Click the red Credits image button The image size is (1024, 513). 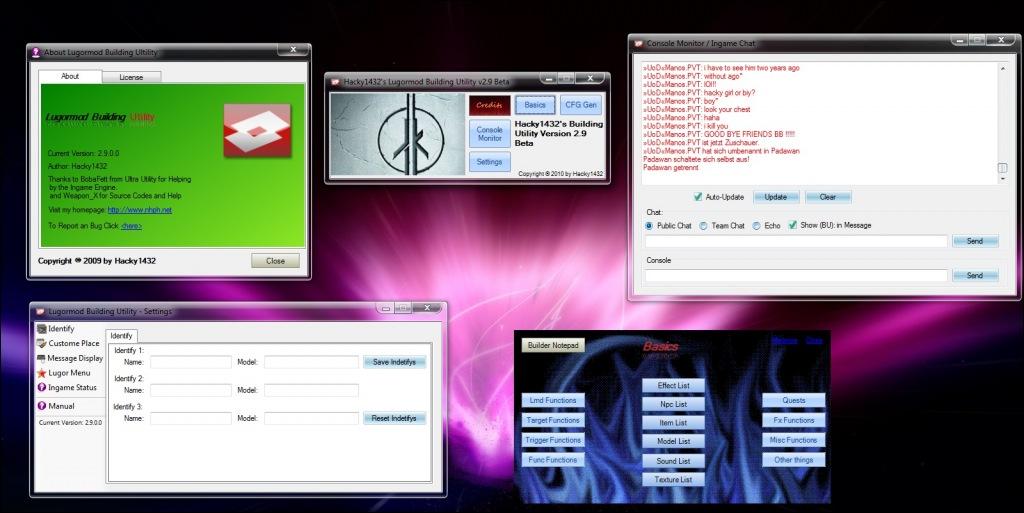pyautogui.click(x=490, y=105)
